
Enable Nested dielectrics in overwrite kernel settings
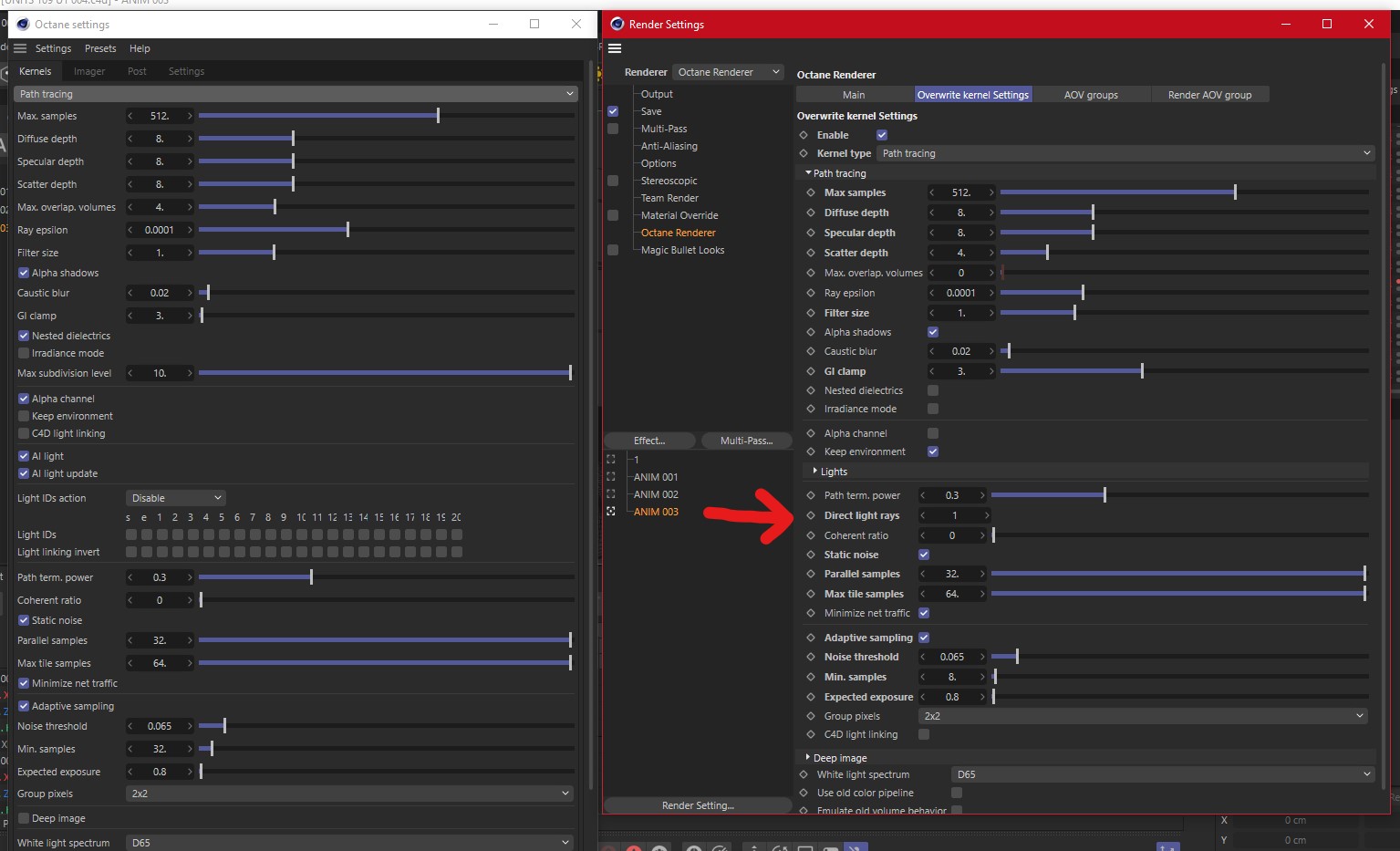[933, 390]
